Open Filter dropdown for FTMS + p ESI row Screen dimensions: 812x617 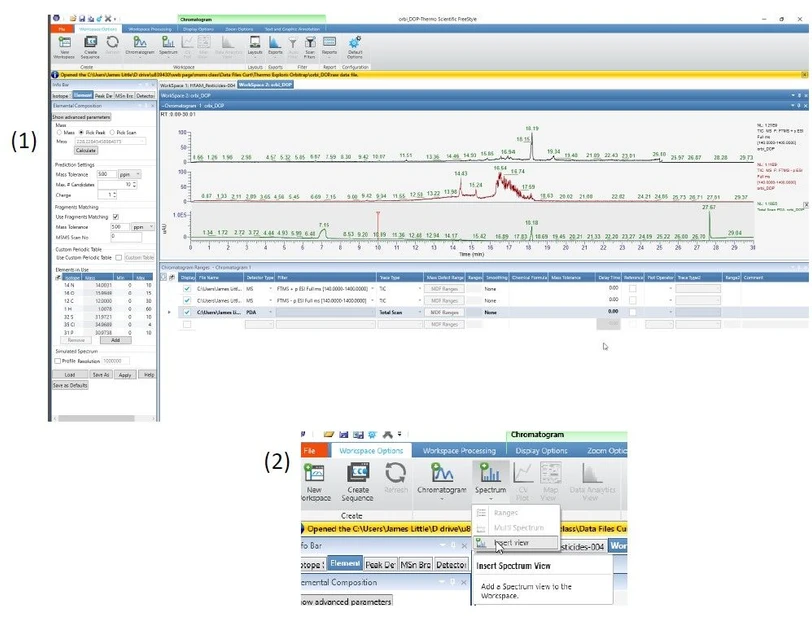(372, 289)
